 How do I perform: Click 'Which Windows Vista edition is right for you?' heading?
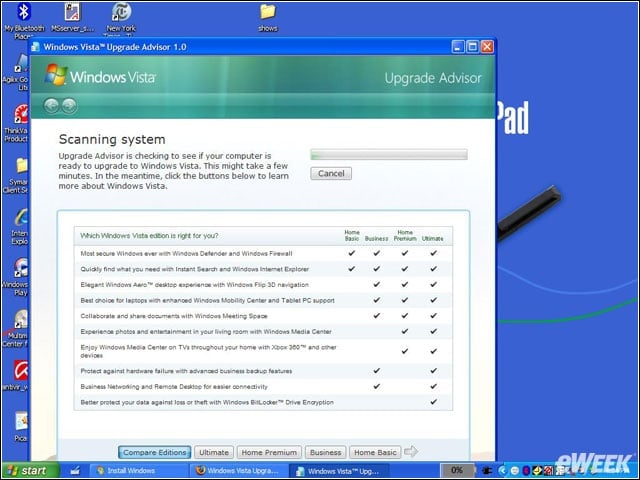coord(149,236)
